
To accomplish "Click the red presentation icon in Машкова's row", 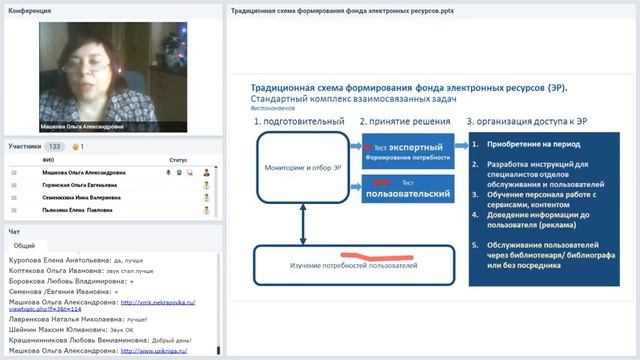I will (x=190, y=173).
